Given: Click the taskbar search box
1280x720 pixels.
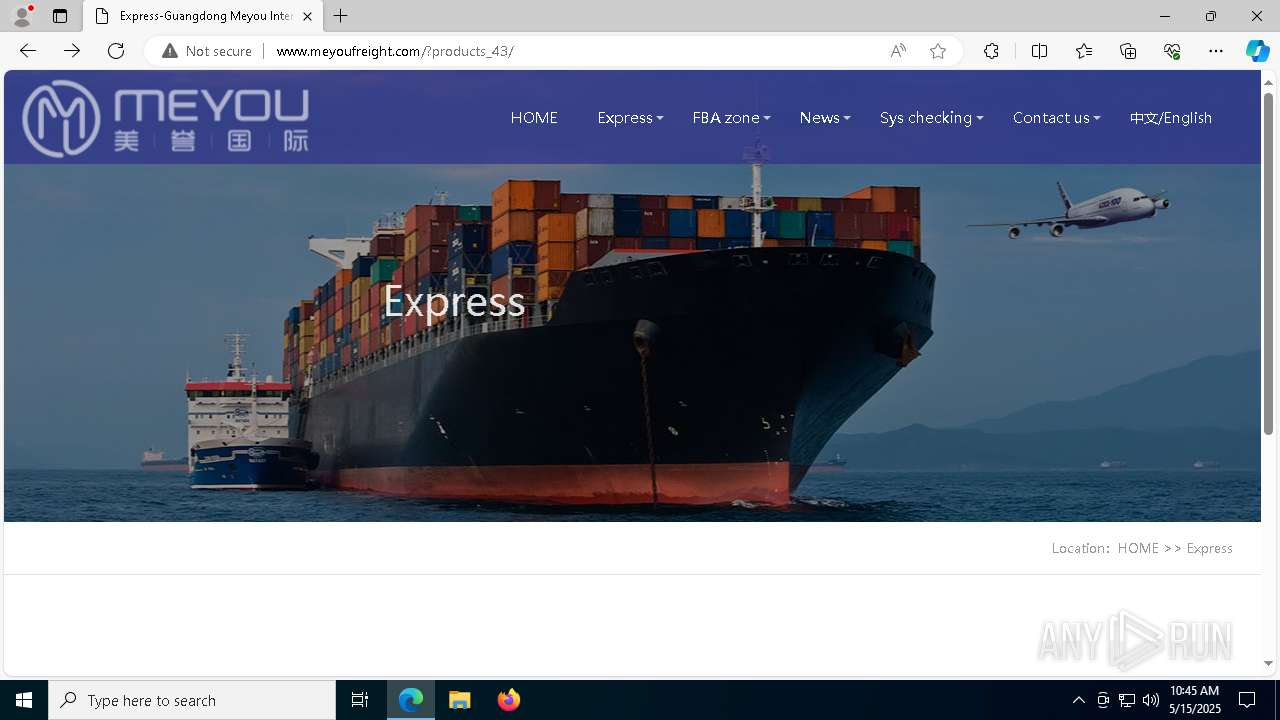Looking at the screenshot, I should (192, 700).
